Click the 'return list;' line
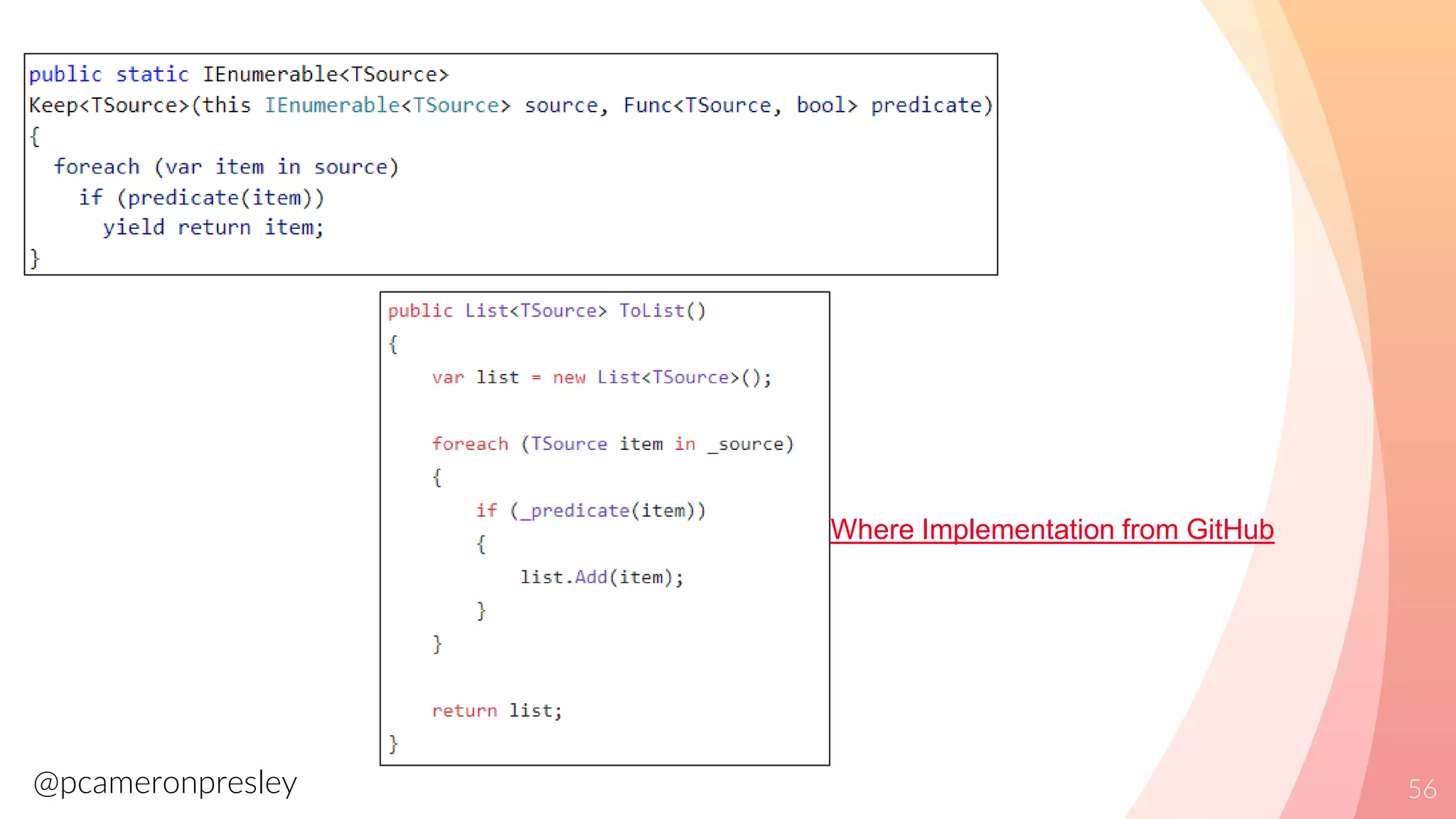Screen dimensions: 1456x819 click(497, 710)
